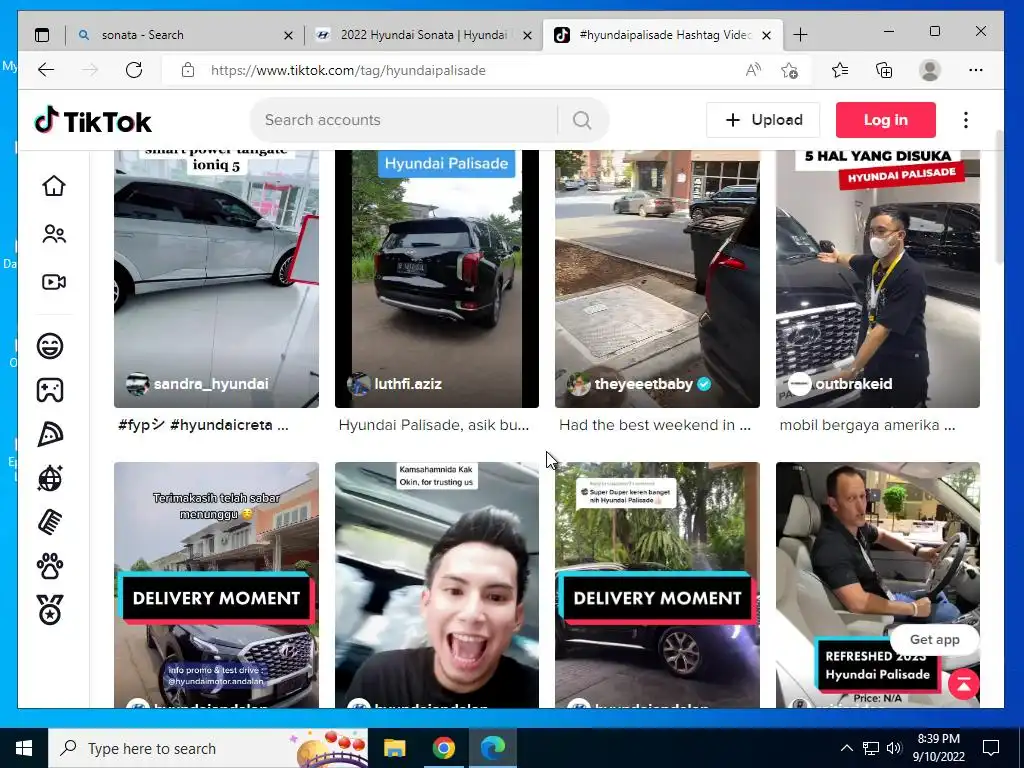The width and height of the screenshot is (1024, 768).
Task: Click the Read aloud icon in address bar
Action: click(x=753, y=70)
